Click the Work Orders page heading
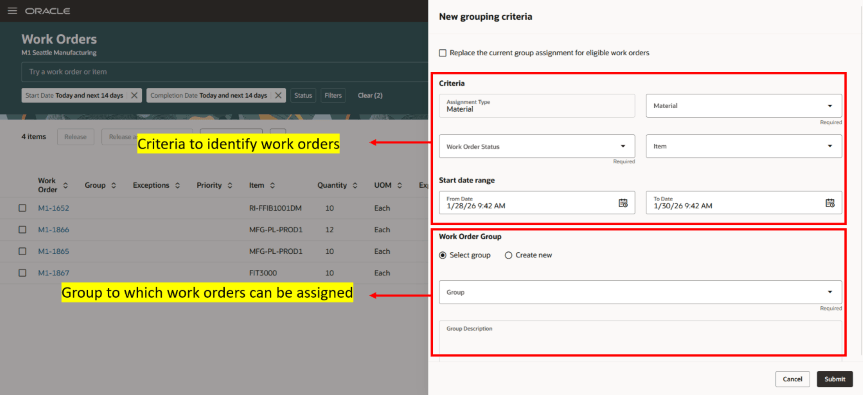863x395 pixels. pyautogui.click(x=59, y=39)
